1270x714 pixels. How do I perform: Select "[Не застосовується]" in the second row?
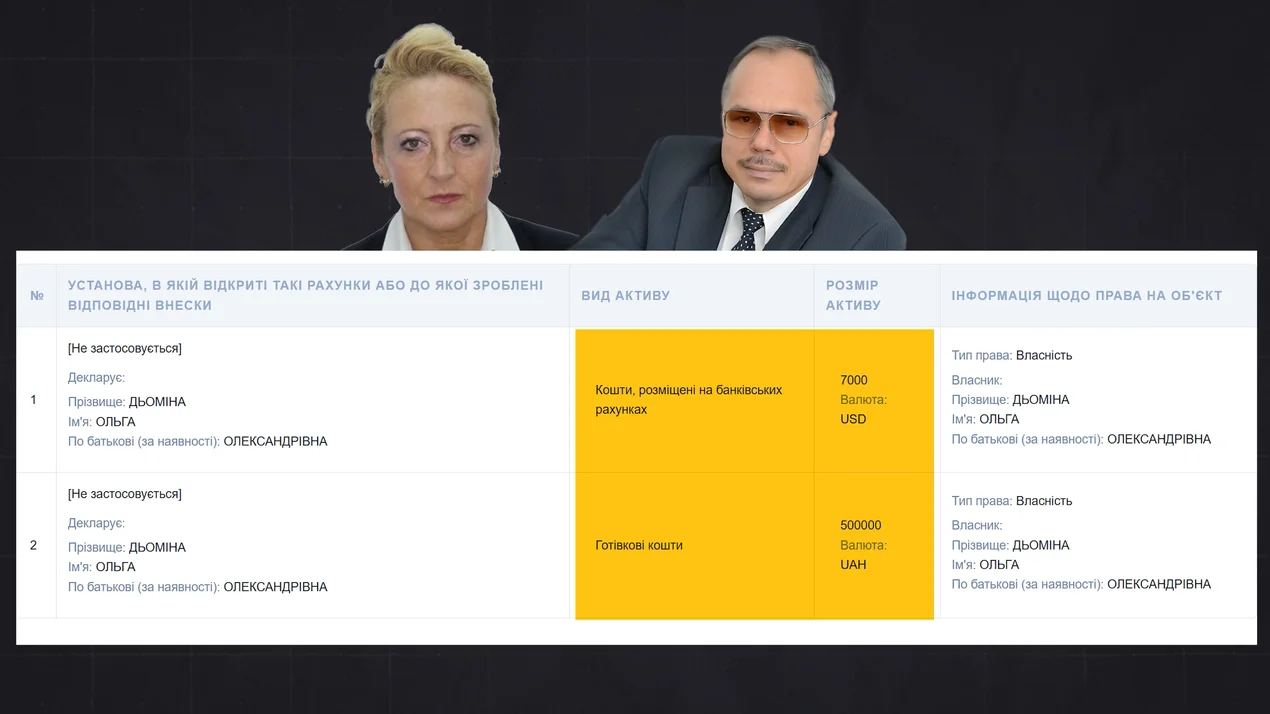click(125, 494)
